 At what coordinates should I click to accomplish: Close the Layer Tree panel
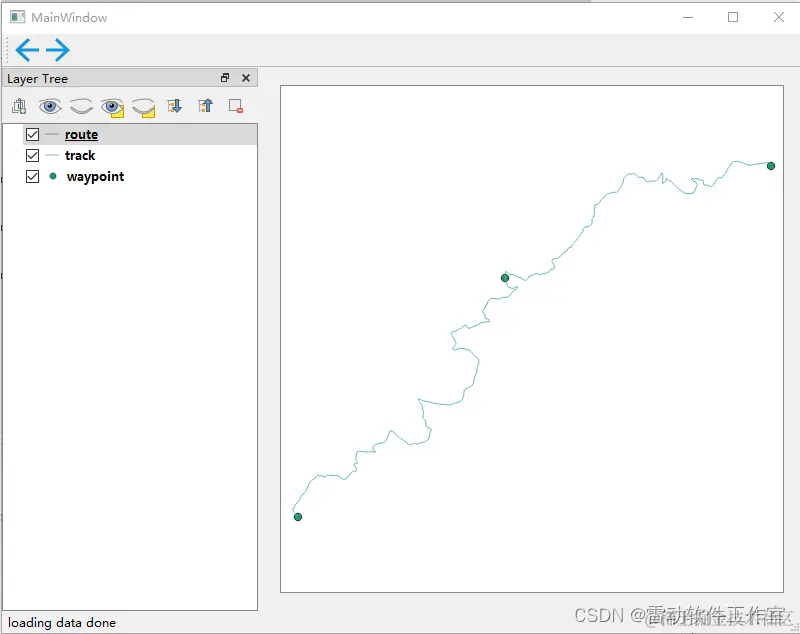tap(246, 78)
